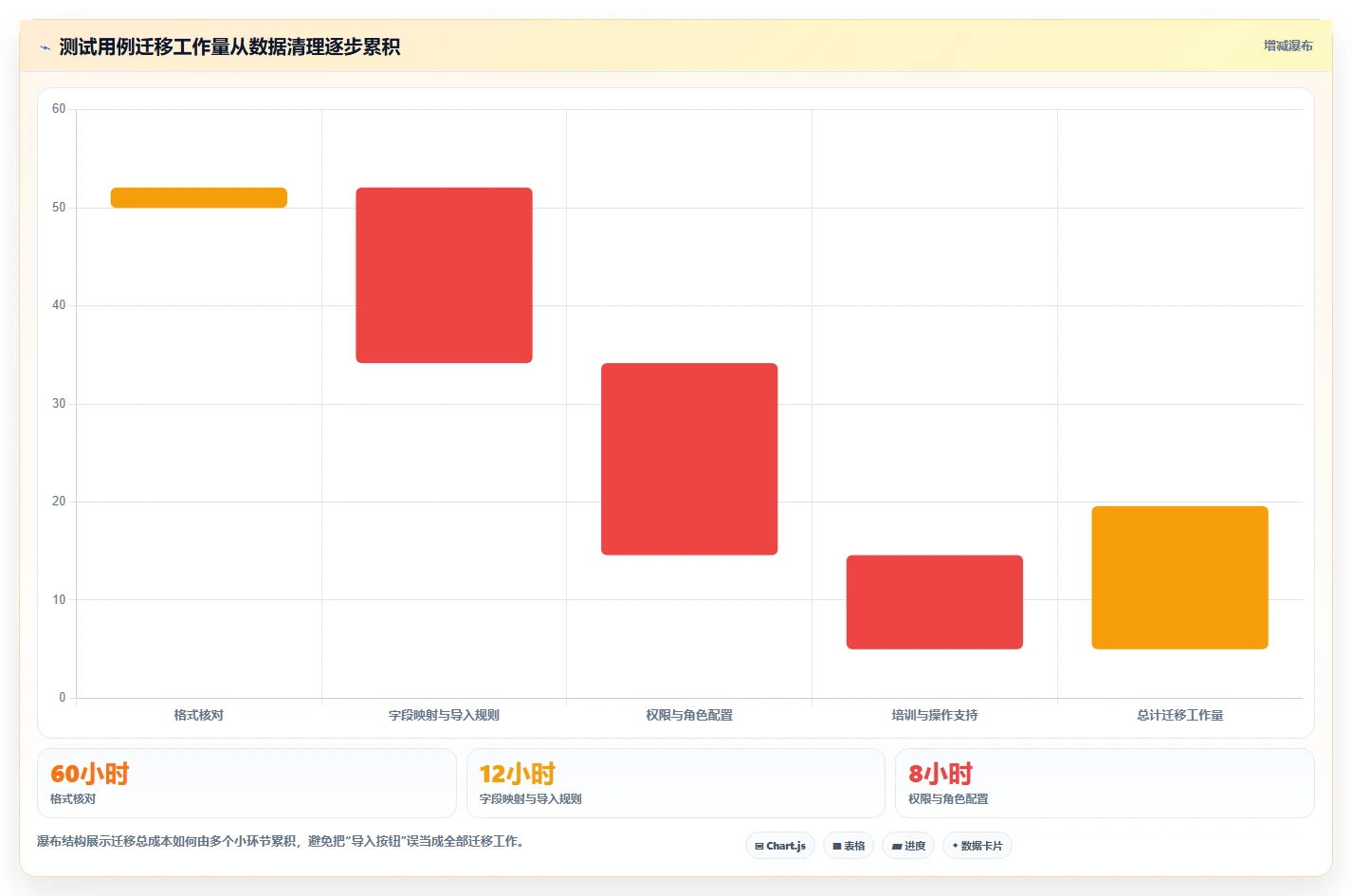Click the y-axis value 30
1352x896 pixels.
59,404
